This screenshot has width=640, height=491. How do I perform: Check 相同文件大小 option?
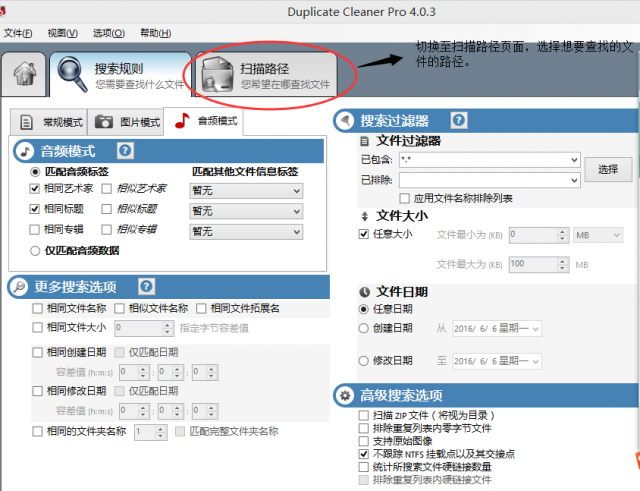click(37, 327)
